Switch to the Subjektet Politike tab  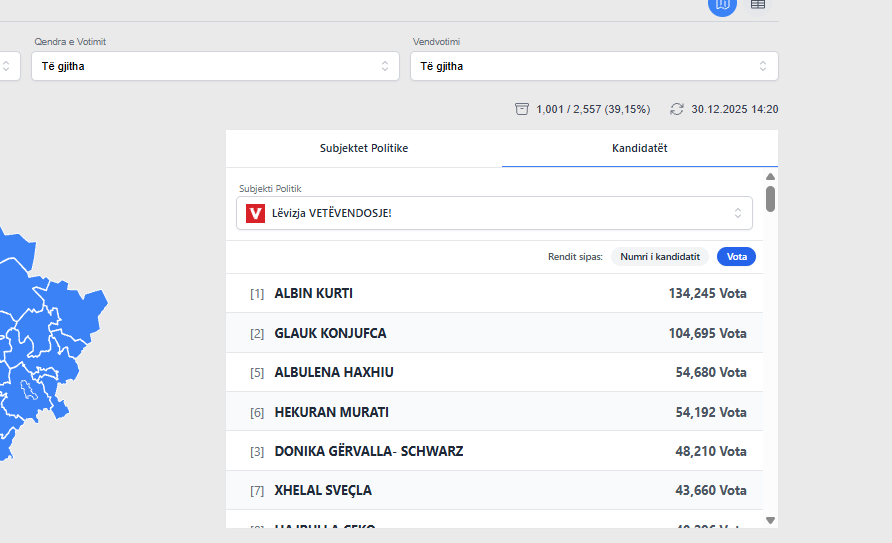pos(364,148)
